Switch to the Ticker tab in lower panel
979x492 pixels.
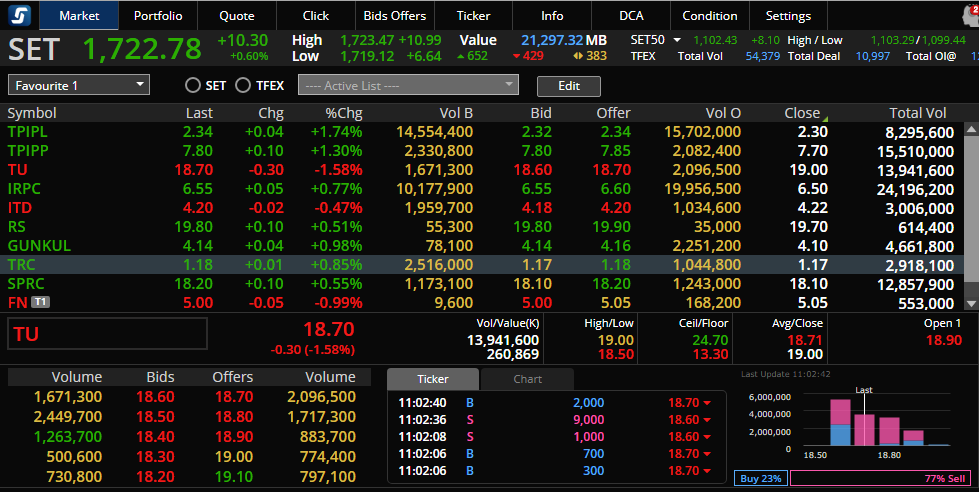click(x=433, y=379)
